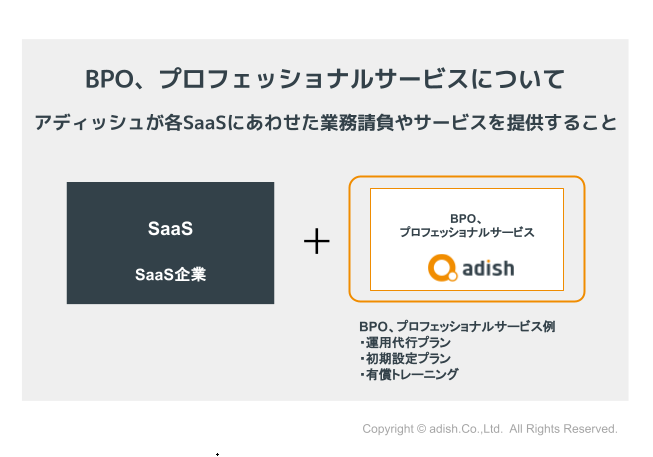Viewport: 653px width, 457px height.
Task: Click the BPO、プロフェッショナルサービス例 heading
Action: (457, 326)
